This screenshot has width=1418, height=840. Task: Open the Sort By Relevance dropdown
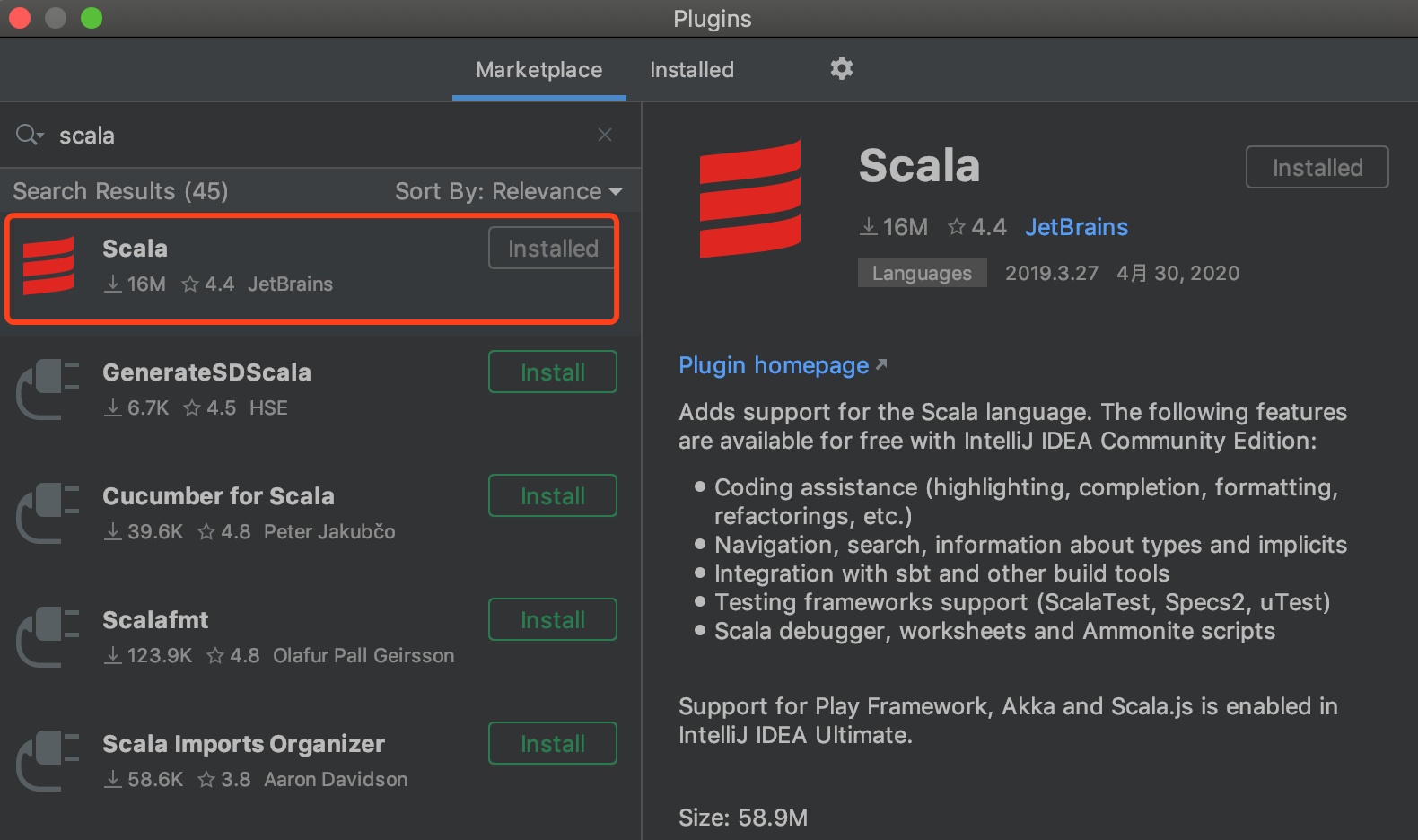point(508,191)
